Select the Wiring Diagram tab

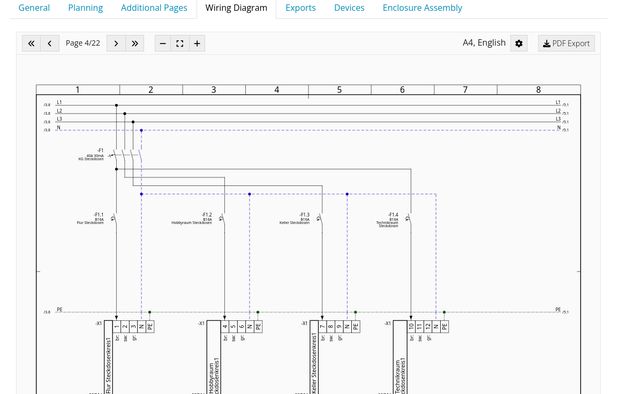(236, 8)
